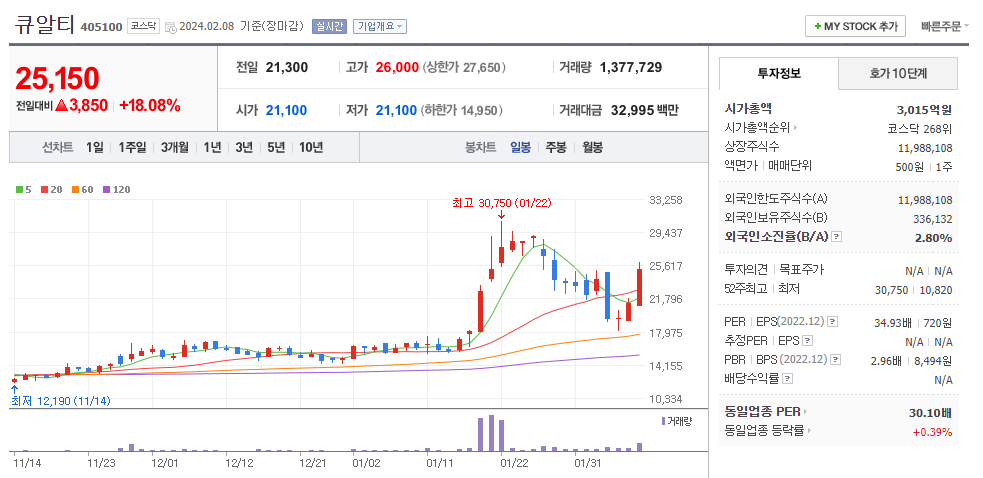The width and height of the screenshot is (983, 478).
Task: Open the help icon beside PER EPS(2022.12)
Action: coord(832,322)
